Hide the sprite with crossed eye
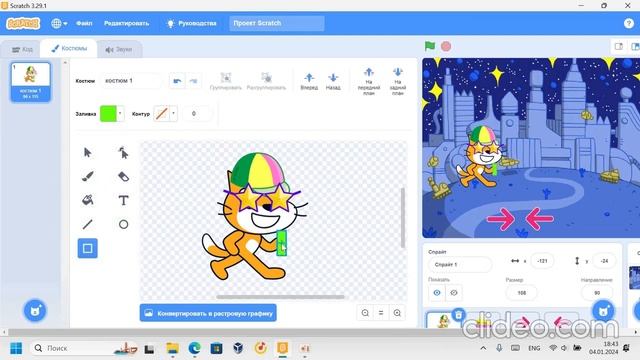The width and height of the screenshot is (640, 360). pos(454,293)
